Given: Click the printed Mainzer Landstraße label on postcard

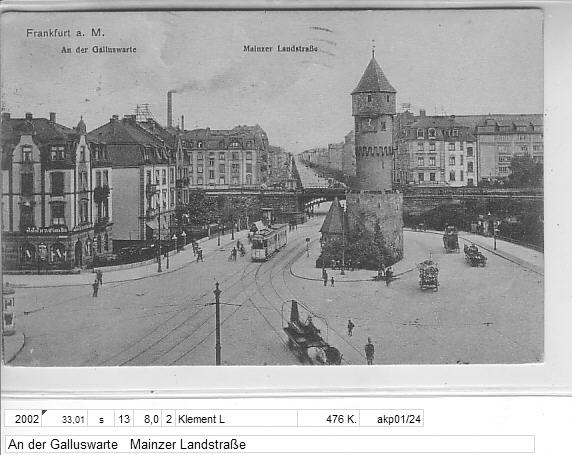Looking at the screenshot, I should click(280, 49).
